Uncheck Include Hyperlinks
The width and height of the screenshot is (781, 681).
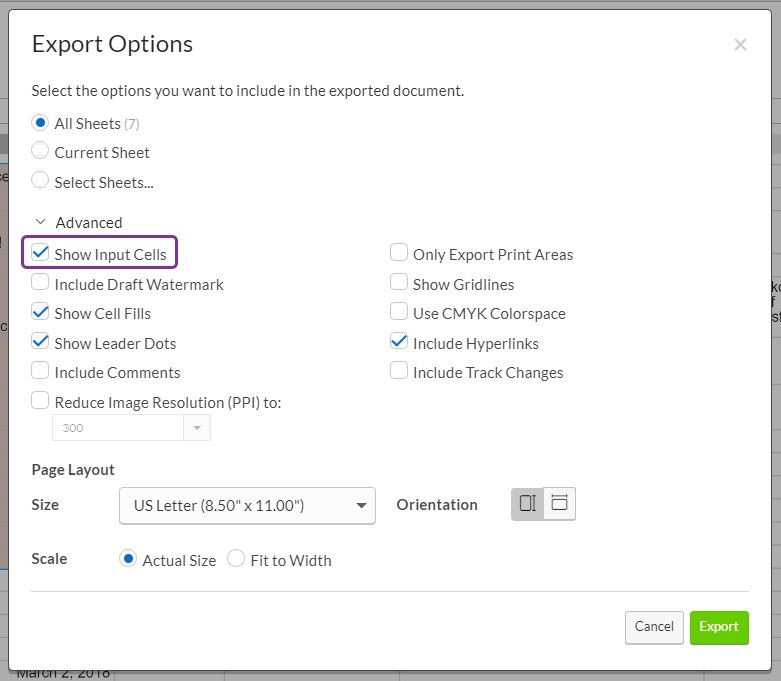pos(399,343)
